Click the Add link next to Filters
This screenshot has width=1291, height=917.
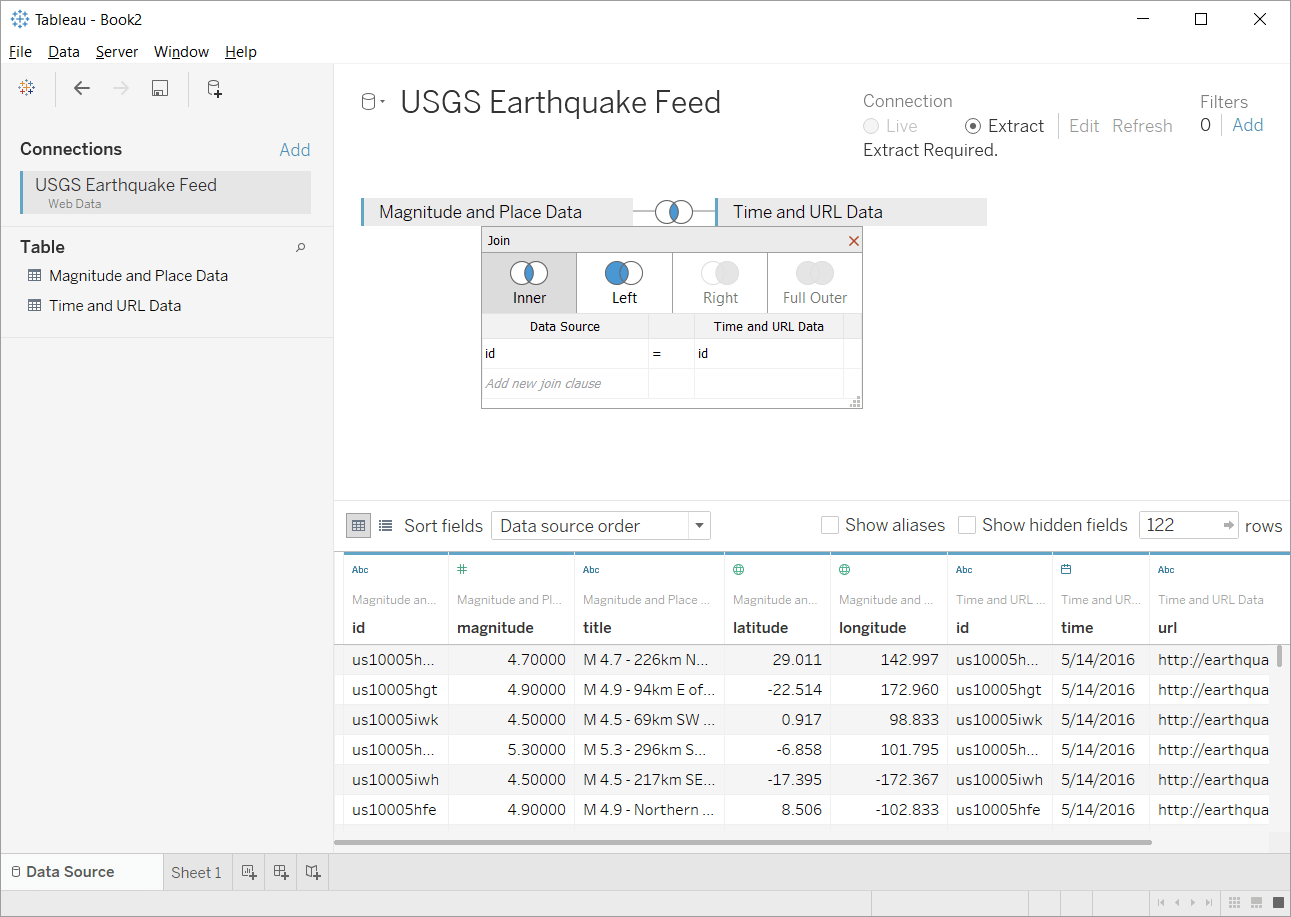(x=1247, y=125)
